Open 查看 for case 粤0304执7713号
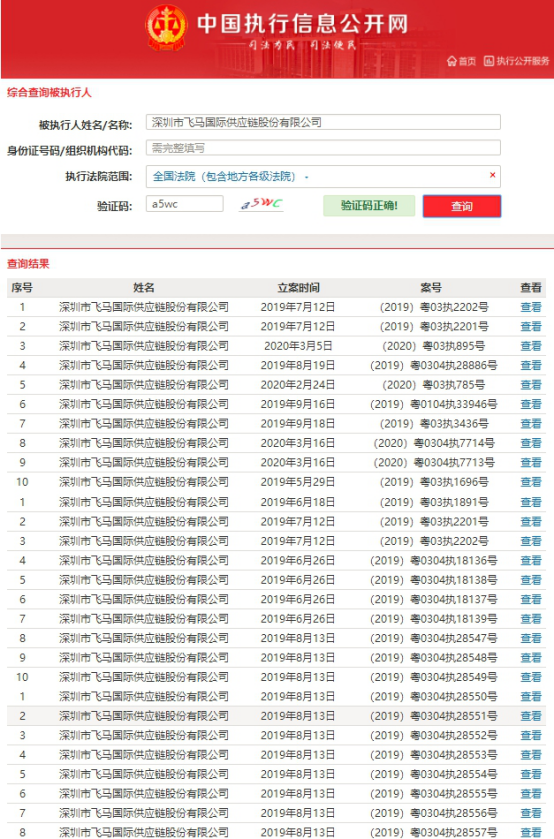This screenshot has height=839, width=554. click(531, 462)
